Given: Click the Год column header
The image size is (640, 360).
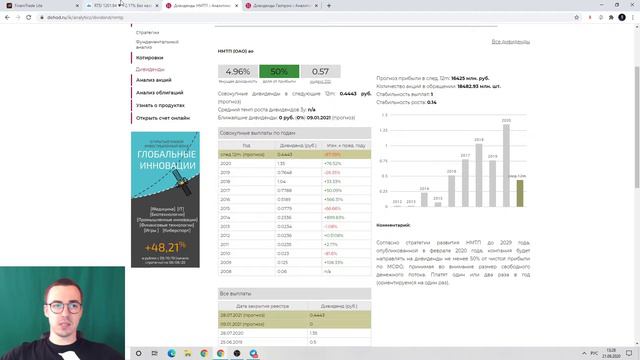Looking at the screenshot, I should (246, 146).
